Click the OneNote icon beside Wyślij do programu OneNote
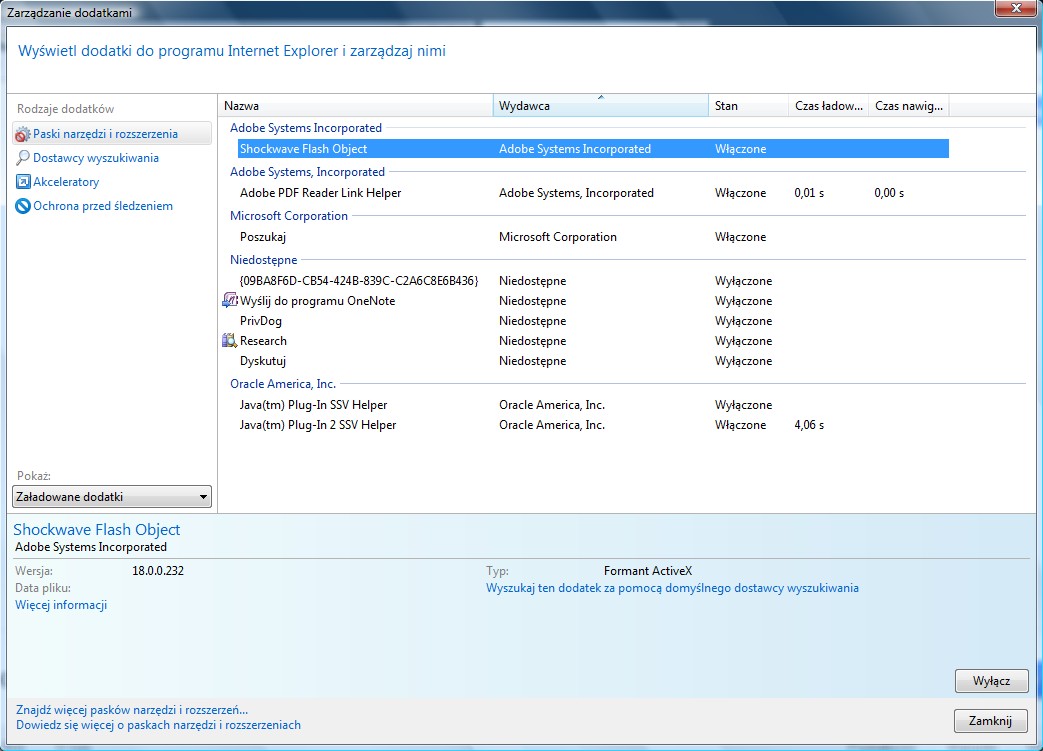 [229, 301]
